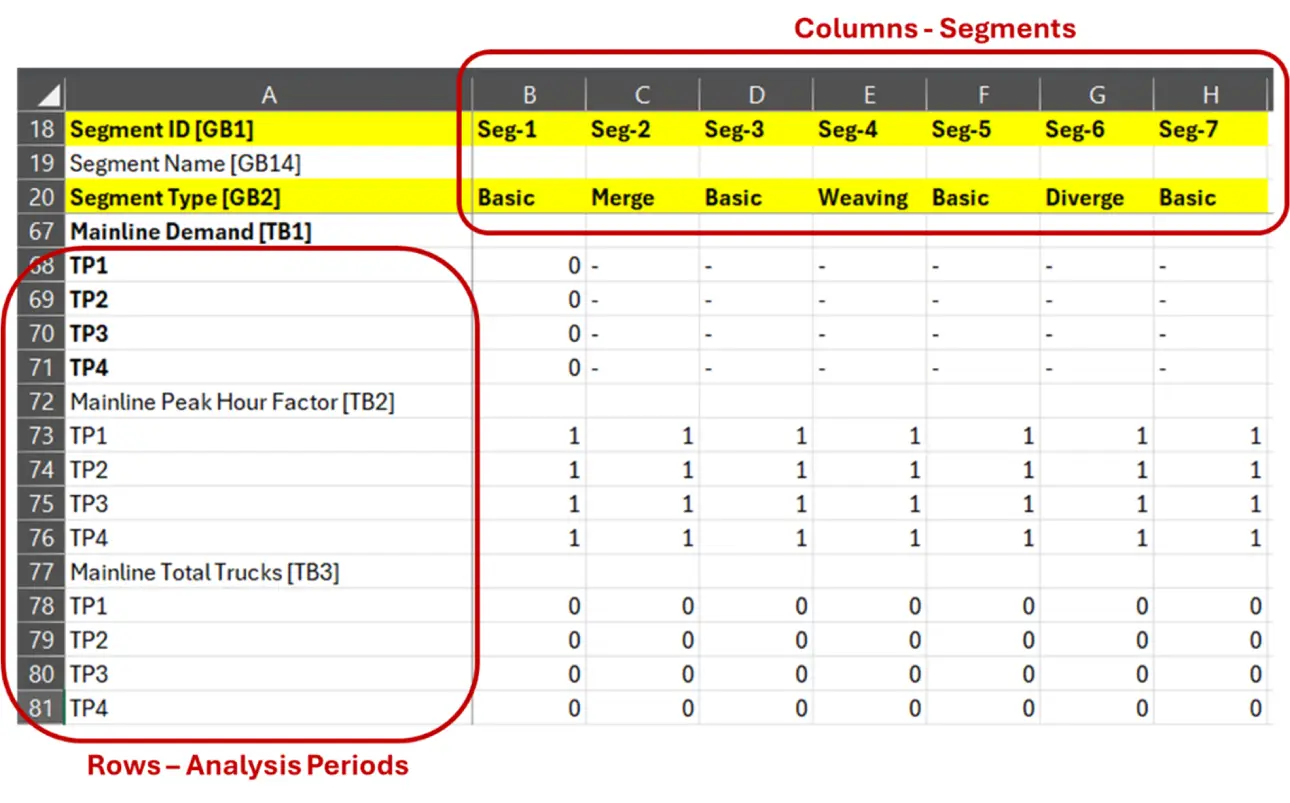
Task: Select Seg-3 dash cell in row 69
Action: (x=756, y=299)
